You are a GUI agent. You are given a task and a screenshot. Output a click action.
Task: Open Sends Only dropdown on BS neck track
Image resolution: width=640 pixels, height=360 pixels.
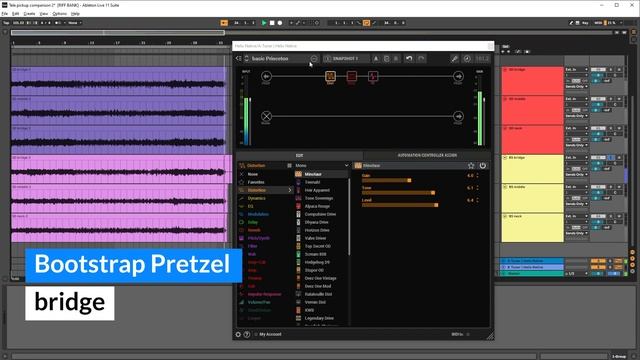click(576, 233)
